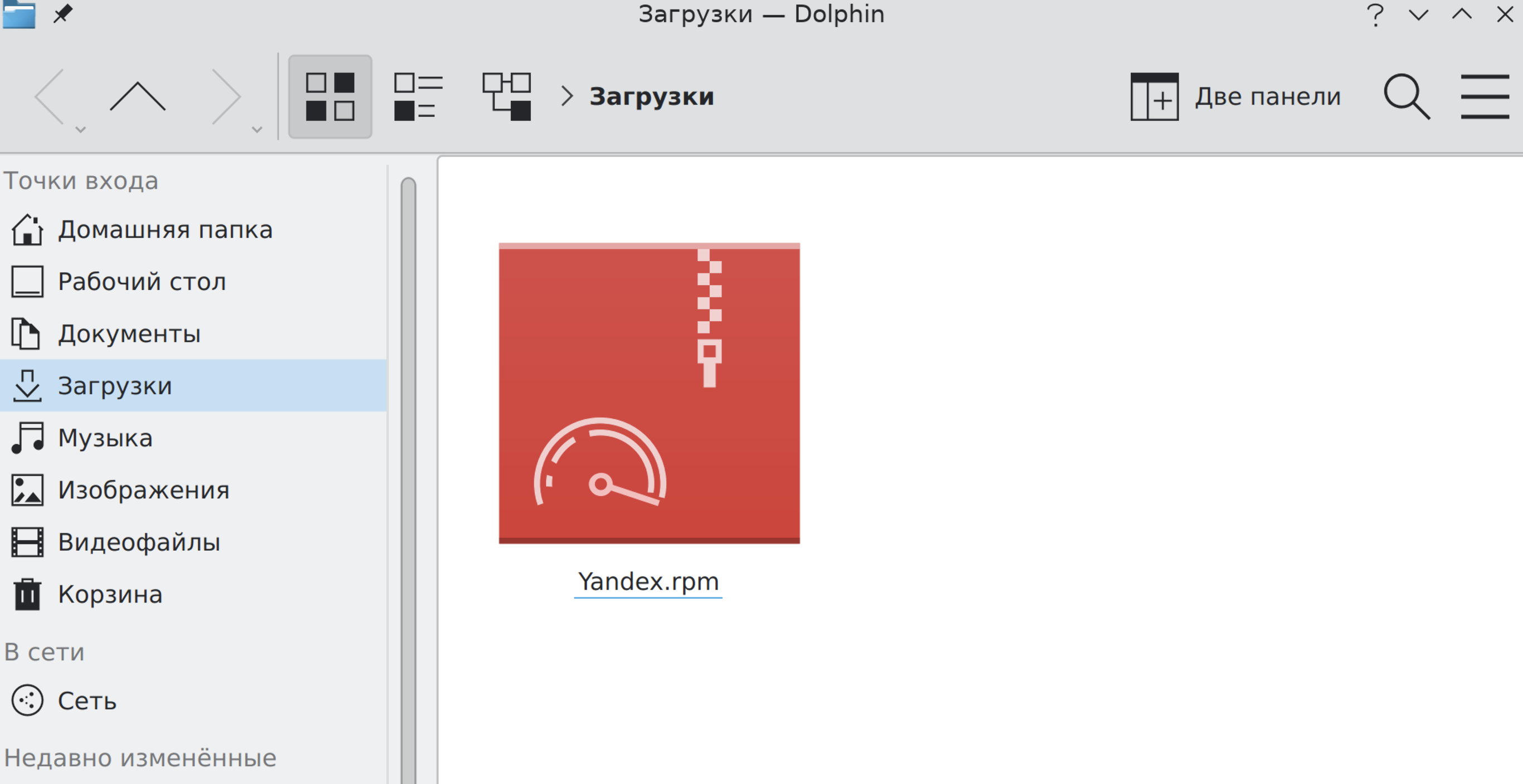Click the home icon beside Домашняя папка
1523x784 pixels.
(27, 230)
